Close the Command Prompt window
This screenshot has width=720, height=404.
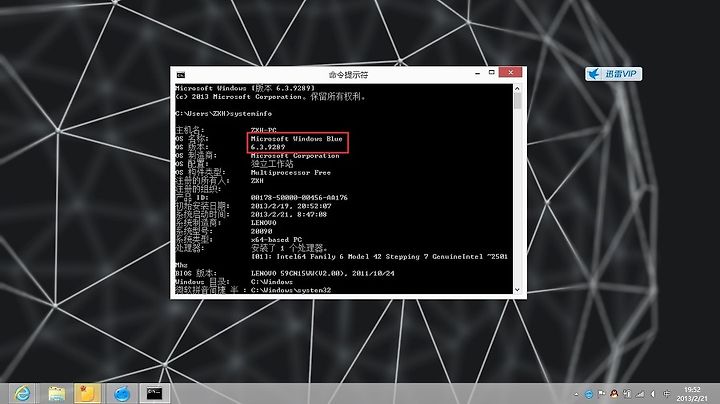click(x=510, y=72)
